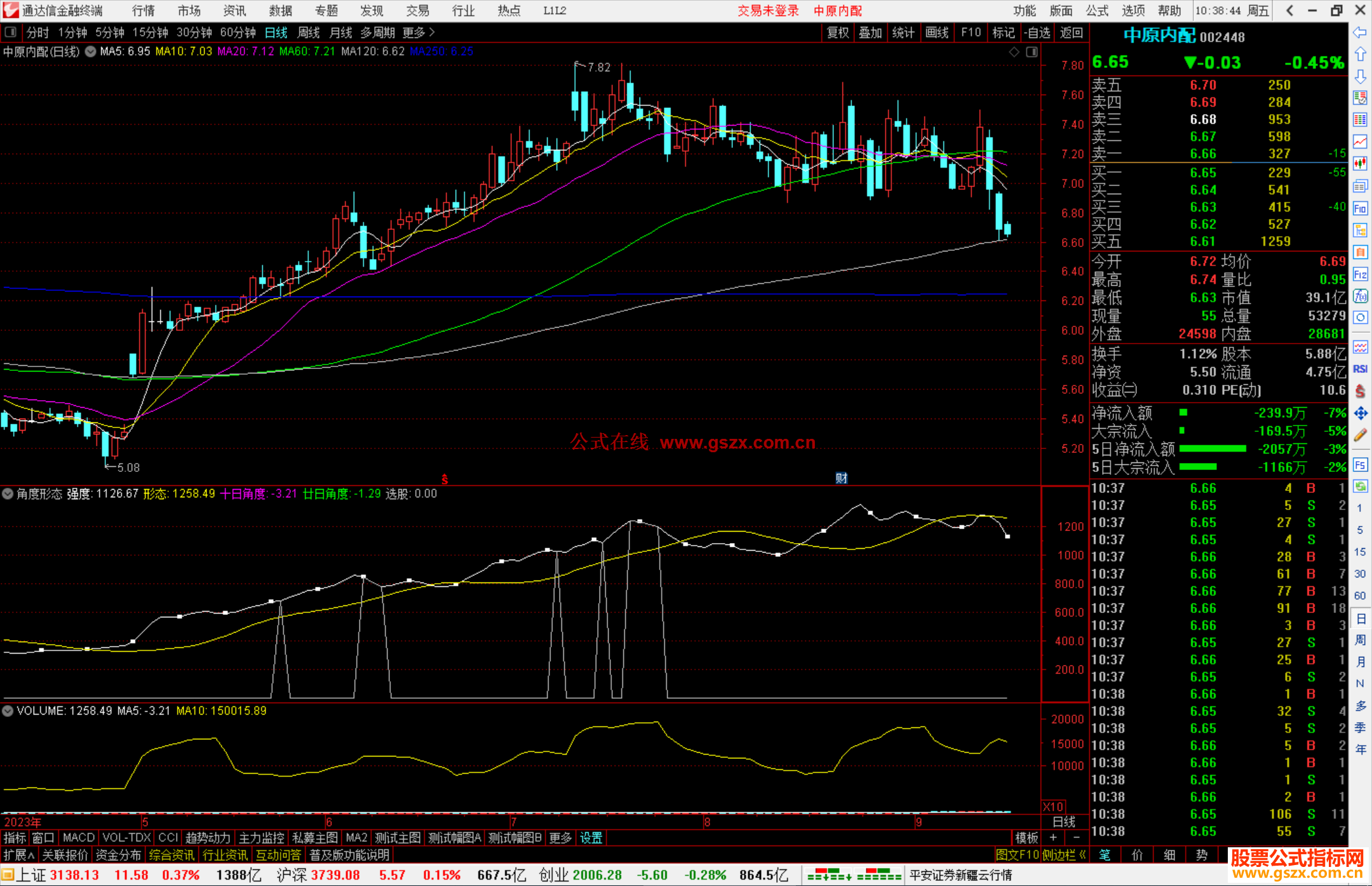Select the pencil drawing tool icon
Image resolution: width=1372 pixels, height=886 pixels.
click(1360, 435)
